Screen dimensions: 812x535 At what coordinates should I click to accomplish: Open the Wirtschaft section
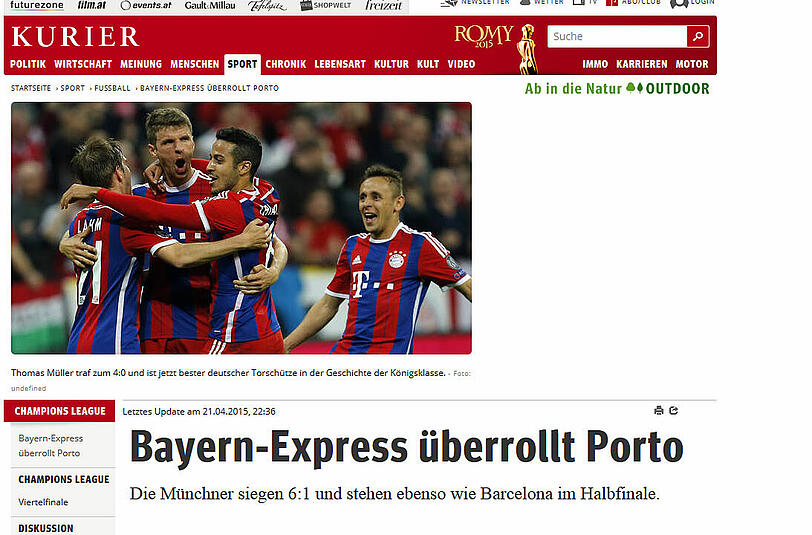83,64
